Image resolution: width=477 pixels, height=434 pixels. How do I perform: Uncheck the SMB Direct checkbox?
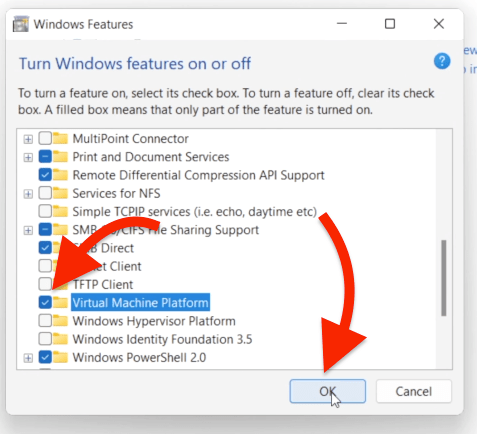pos(45,248)
